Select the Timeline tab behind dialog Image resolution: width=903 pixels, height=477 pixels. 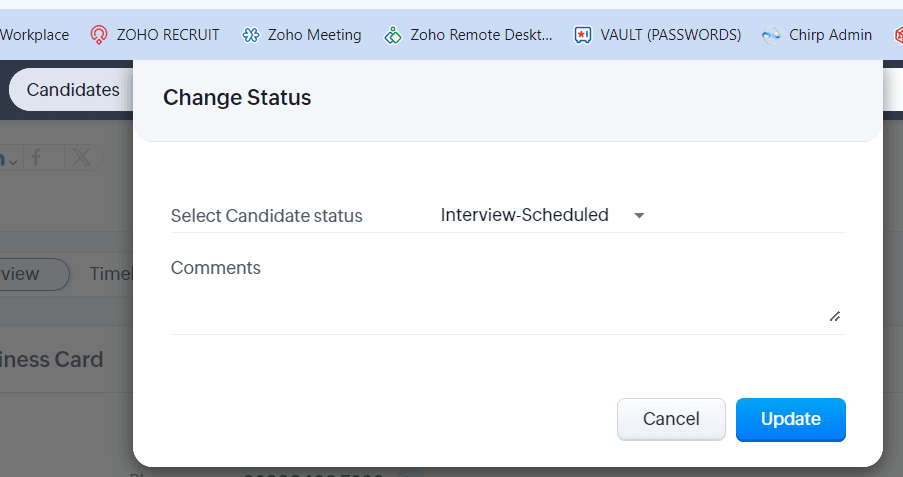click(x=110, y=274)
